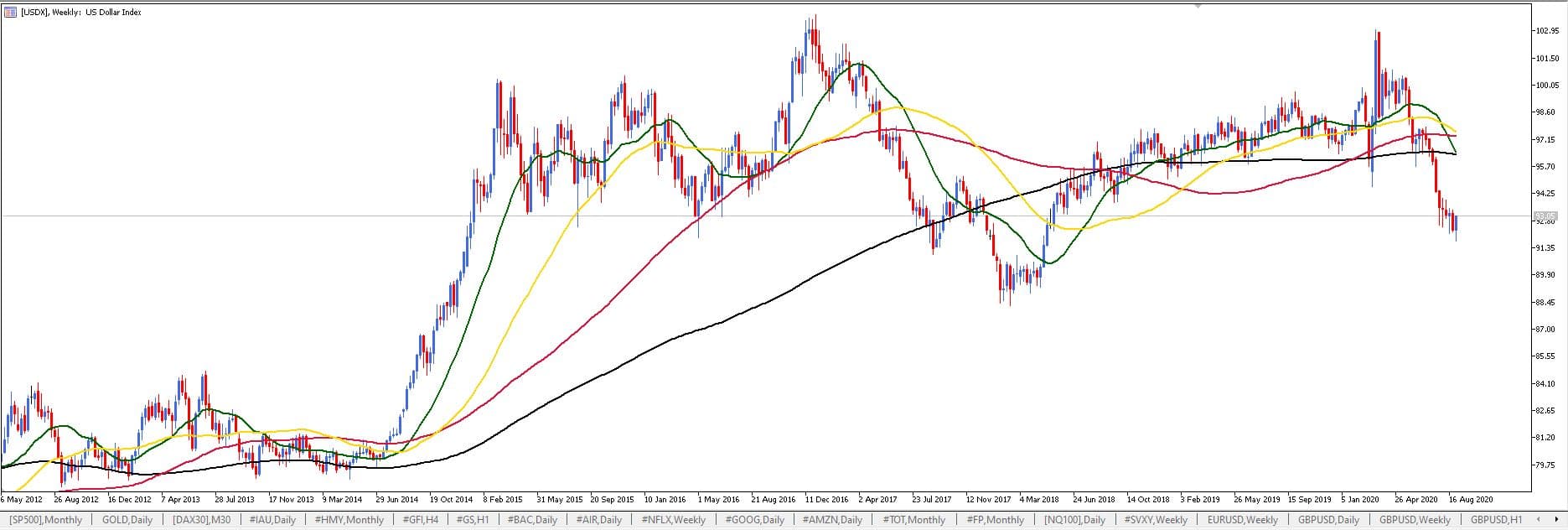
Task: Click the tab bar's right scroll arrow
Action: point(1557,520)
